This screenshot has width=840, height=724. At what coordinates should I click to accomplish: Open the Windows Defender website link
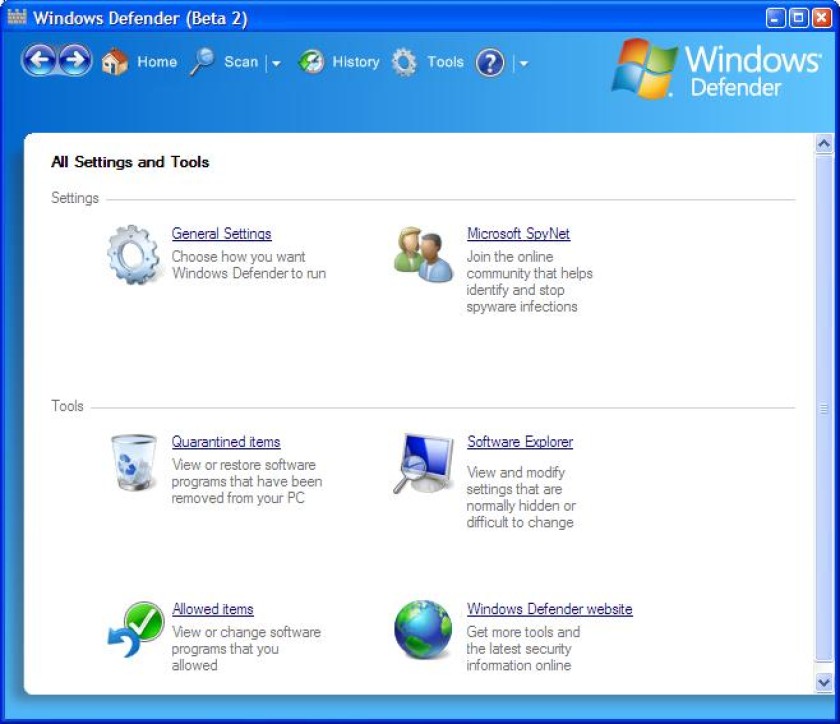(x=549, y=609)
